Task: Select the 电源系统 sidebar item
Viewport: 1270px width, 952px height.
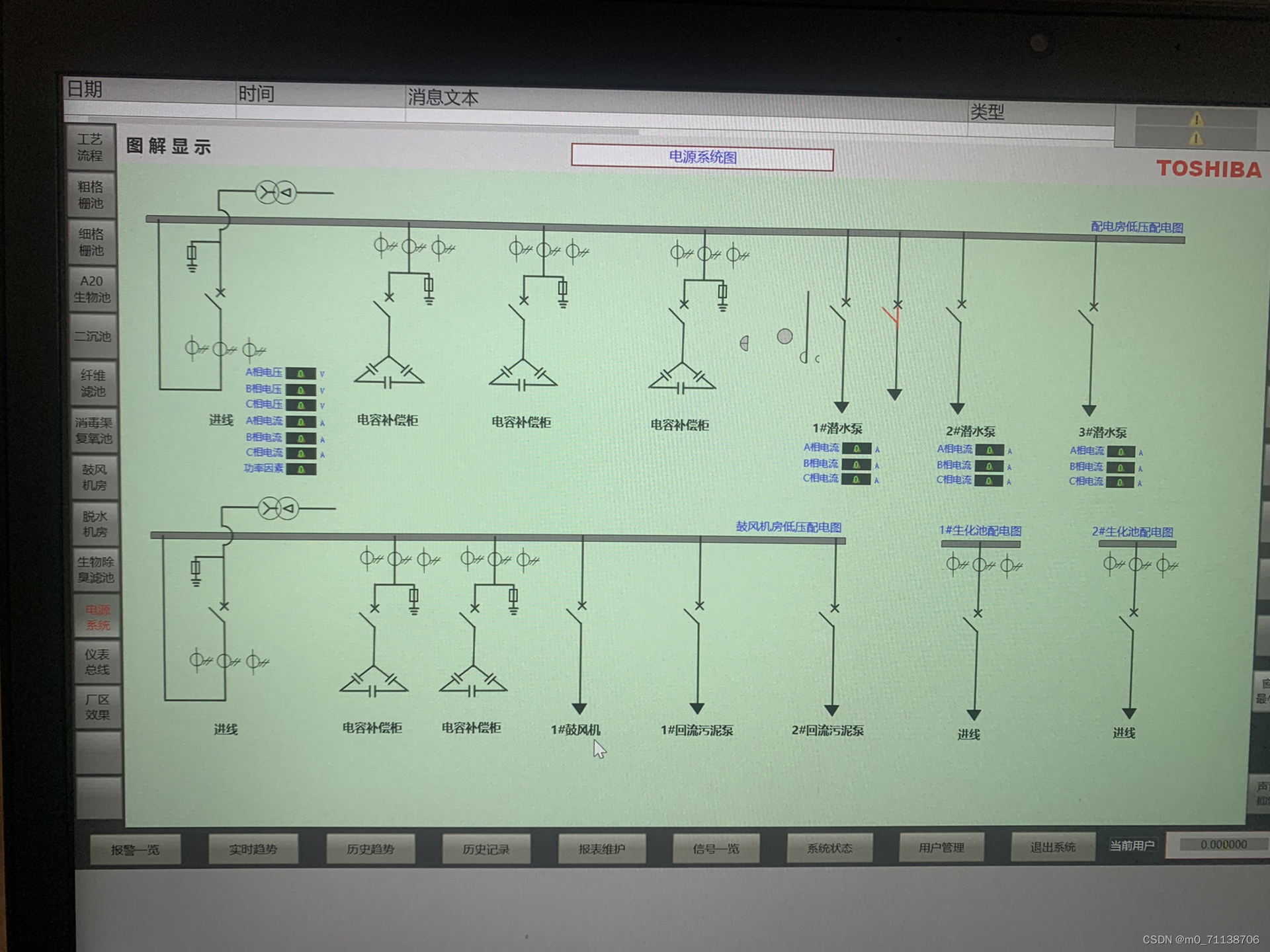Action: 97,617
